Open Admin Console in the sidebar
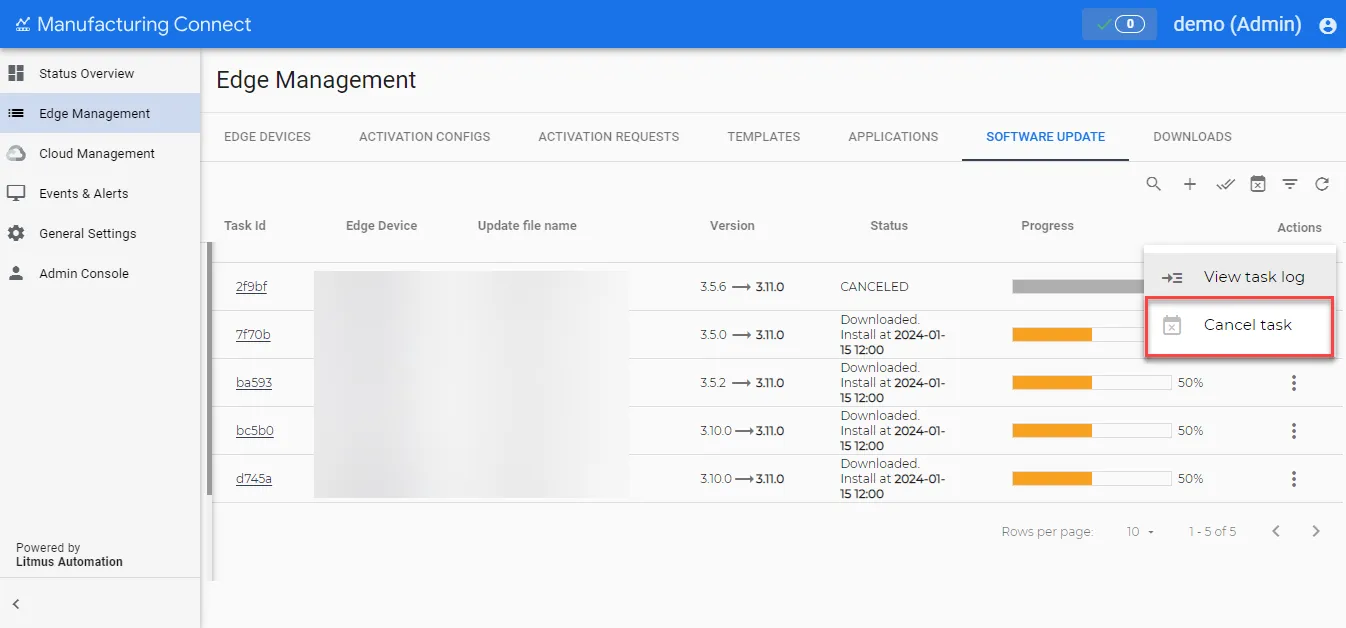This screenshot has height=628, width=1346. [100, 273]
